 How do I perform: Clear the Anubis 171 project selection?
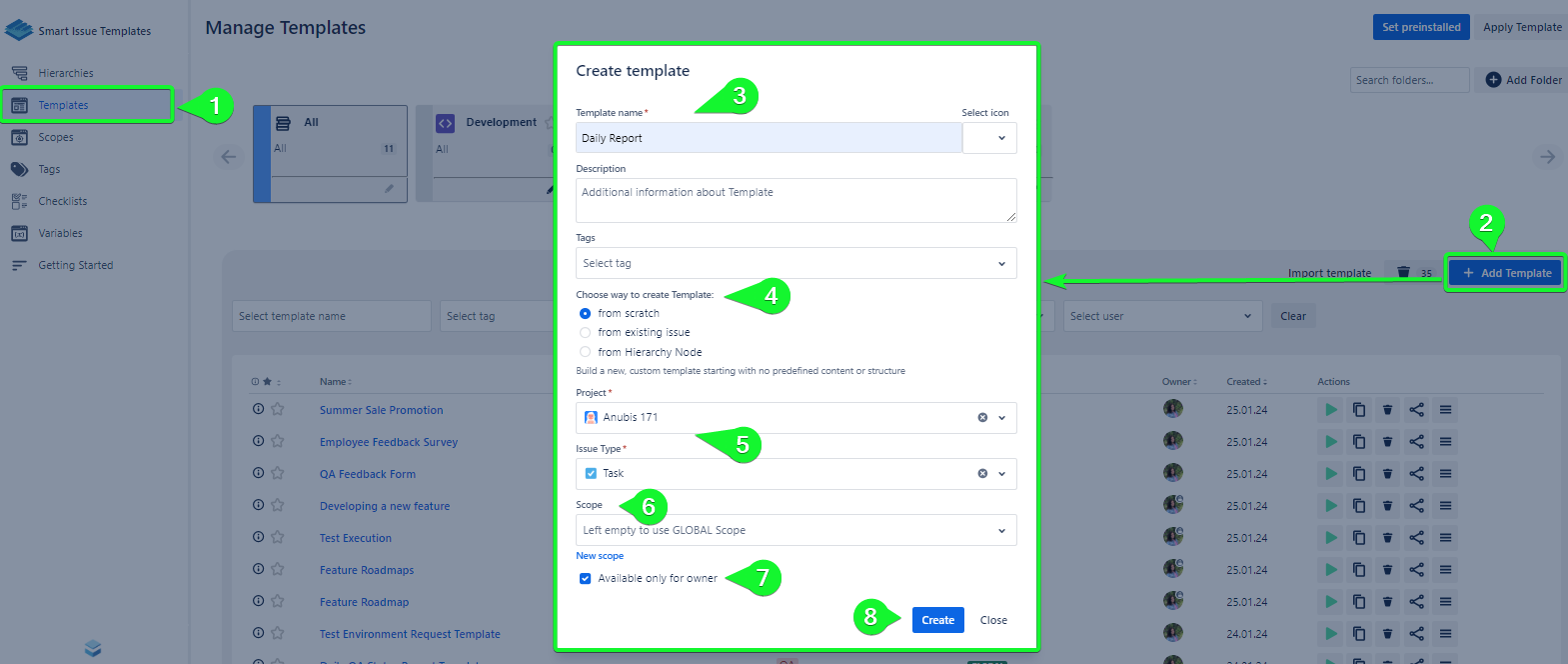coord(982,418)
